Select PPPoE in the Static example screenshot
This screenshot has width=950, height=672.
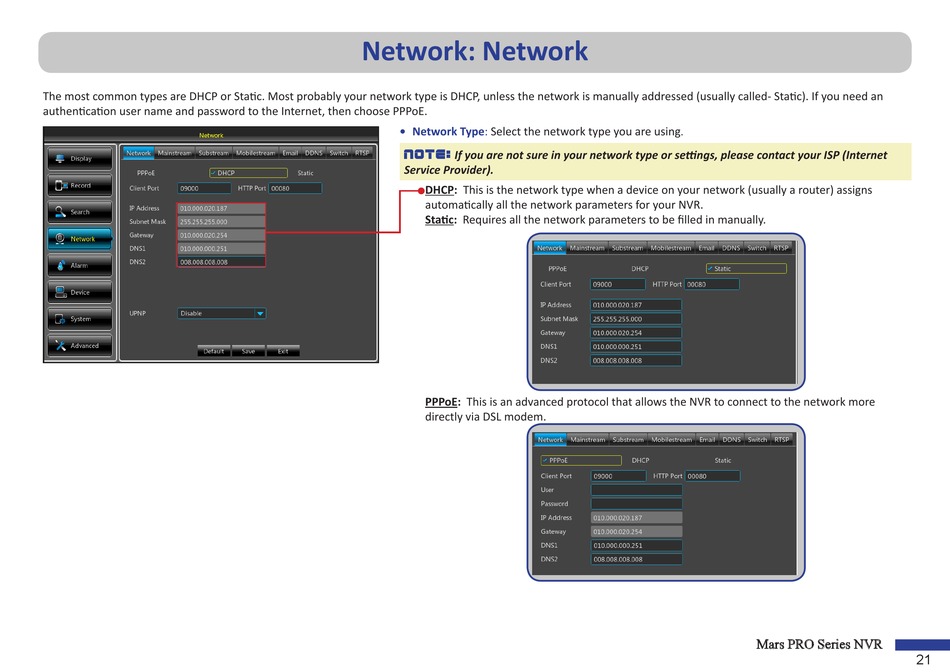[557, 268]
